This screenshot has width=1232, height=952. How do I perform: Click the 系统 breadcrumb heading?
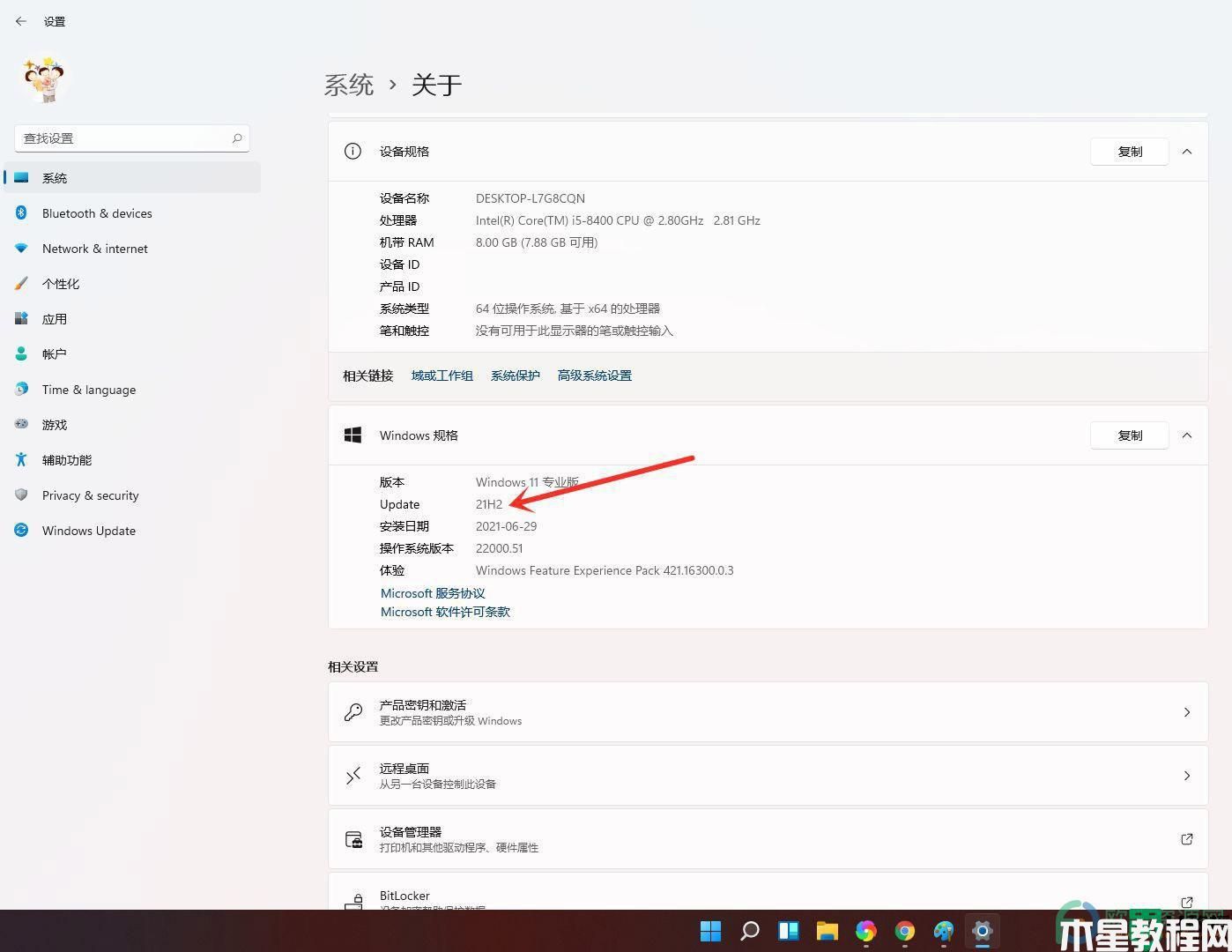[x=349, y=85]
